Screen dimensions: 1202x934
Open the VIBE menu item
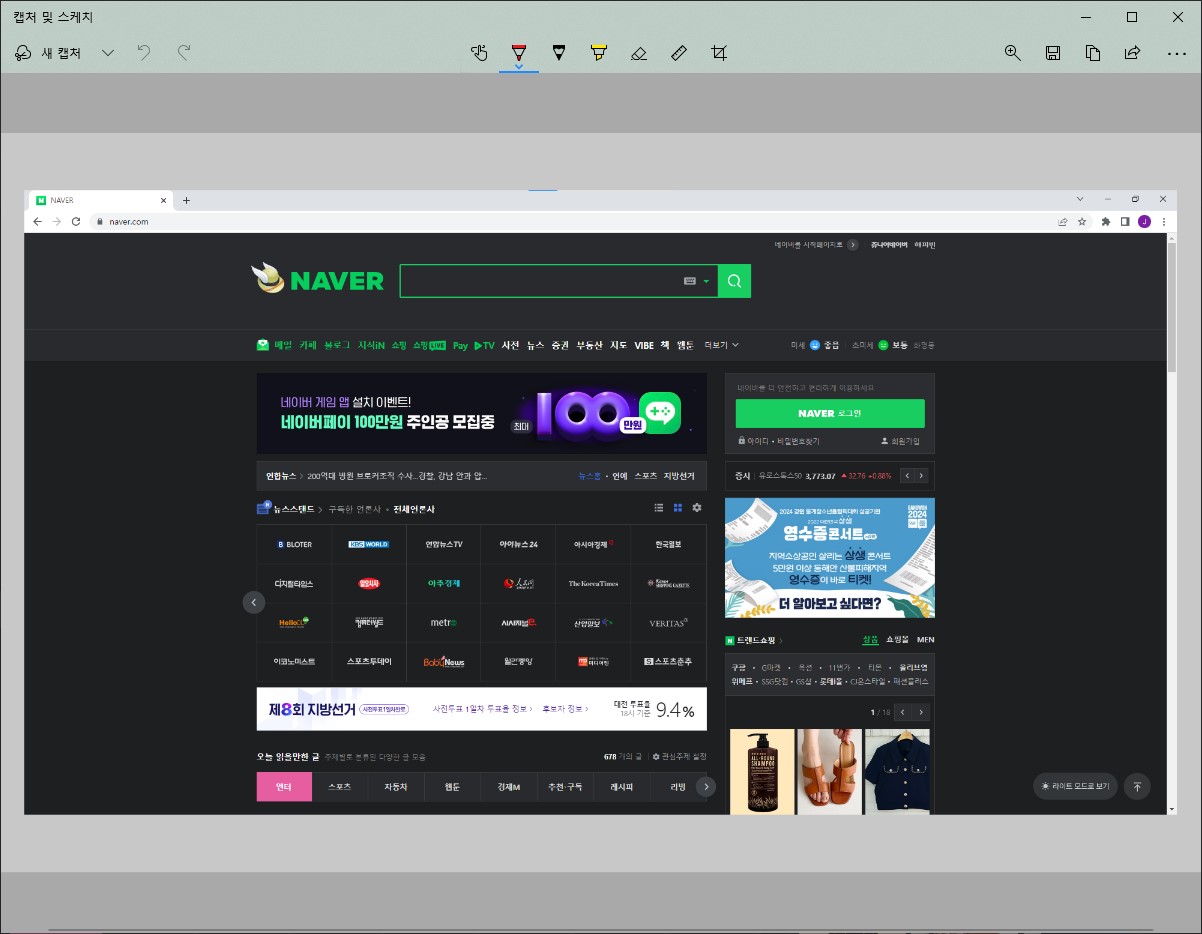click(x=643, y=345)
